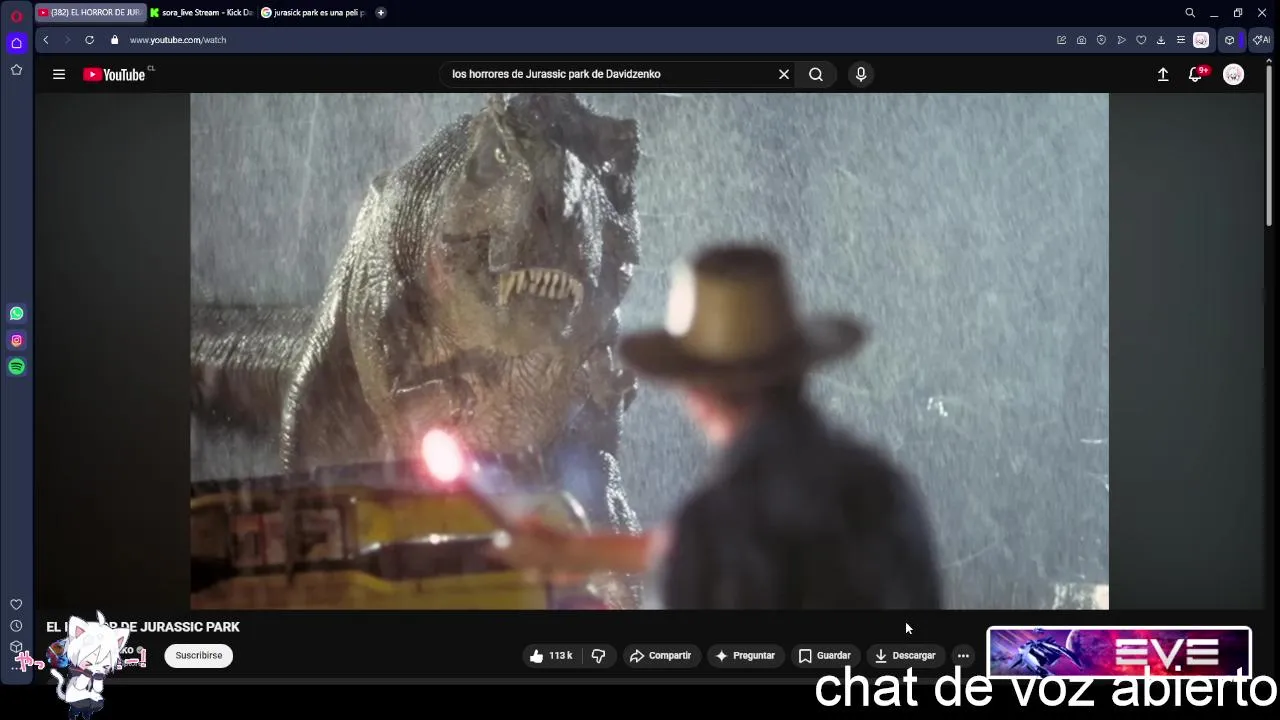Open YouTube guide hamburger menu
The height and width of the screenshot is (720, 1280).
(x=59, y=74)
